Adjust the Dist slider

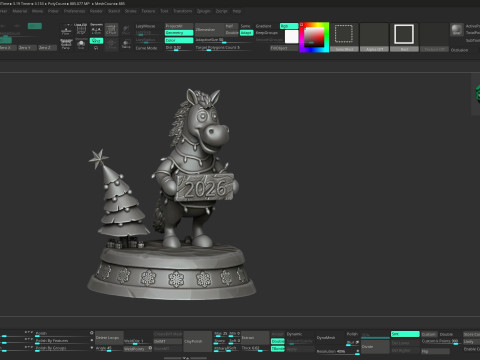coord(179,48)
